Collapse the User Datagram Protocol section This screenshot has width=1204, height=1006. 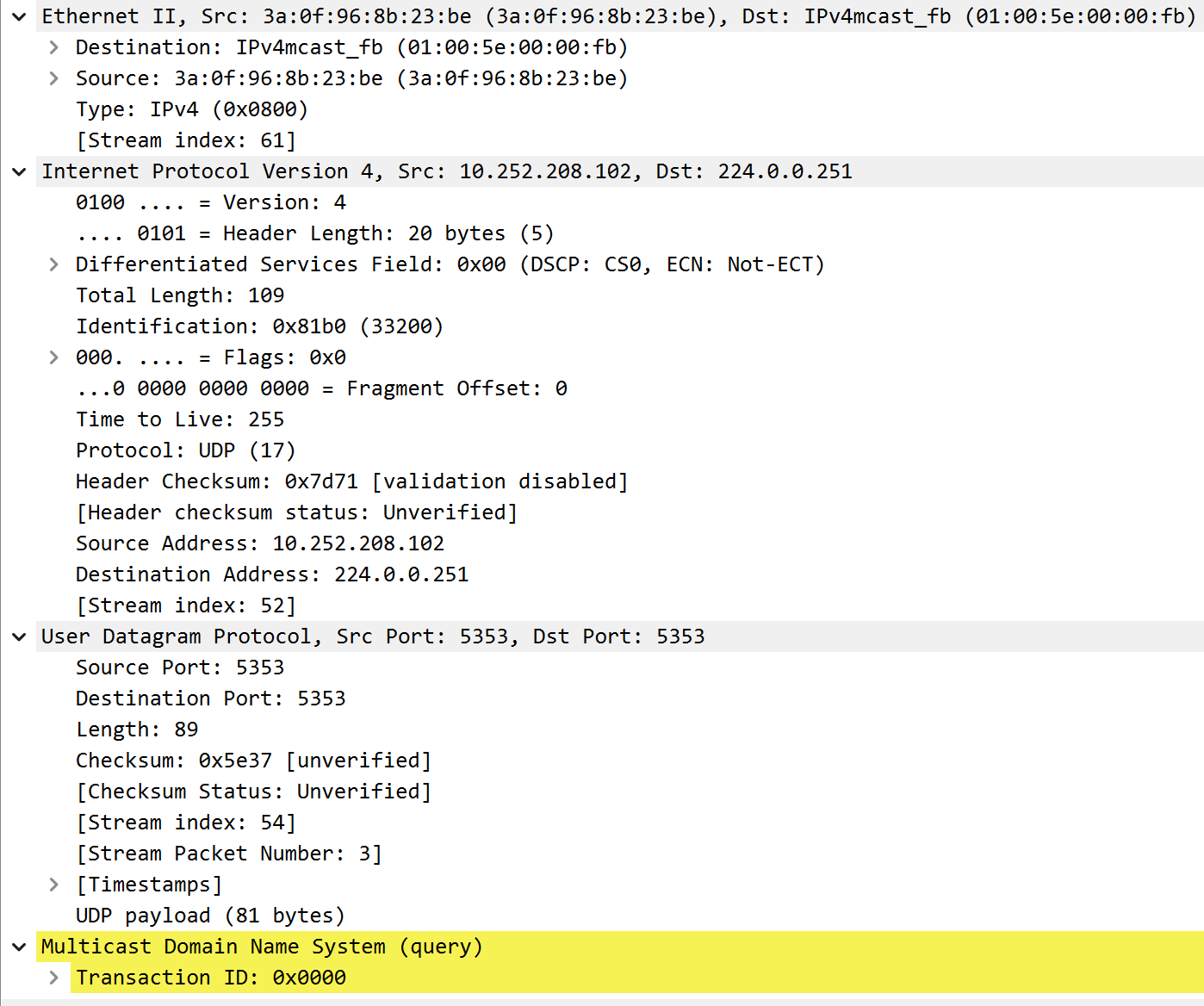coord(19,637)
